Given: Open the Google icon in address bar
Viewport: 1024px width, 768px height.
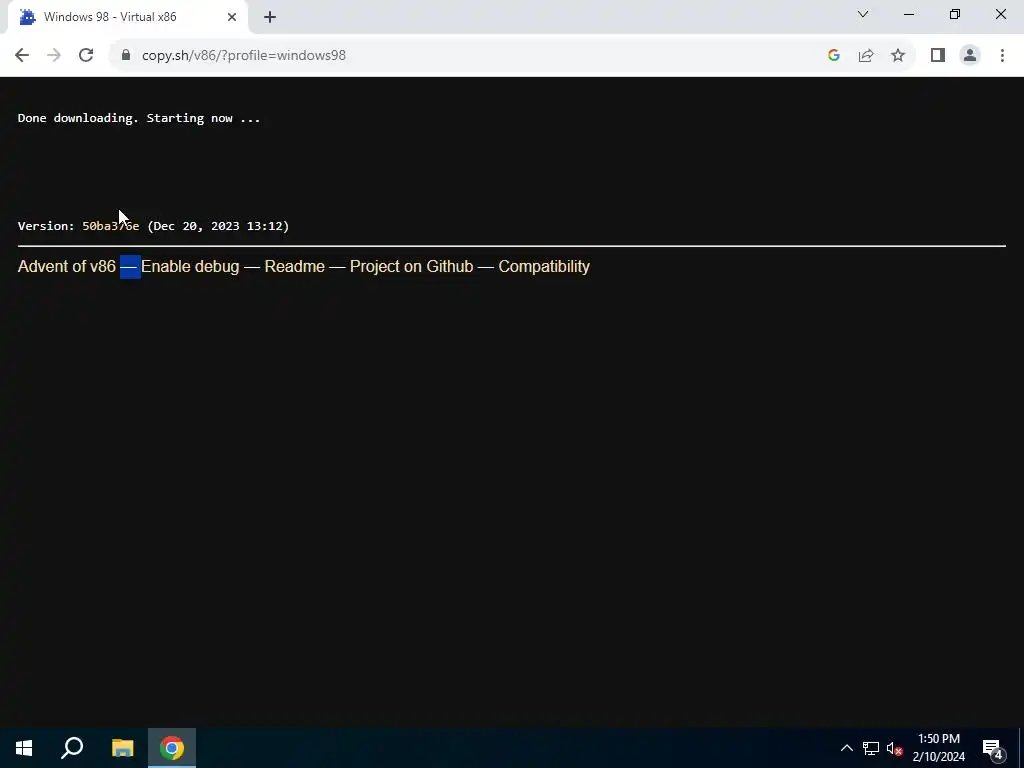Looking at the screenshot, I should [x=833, y=56].
